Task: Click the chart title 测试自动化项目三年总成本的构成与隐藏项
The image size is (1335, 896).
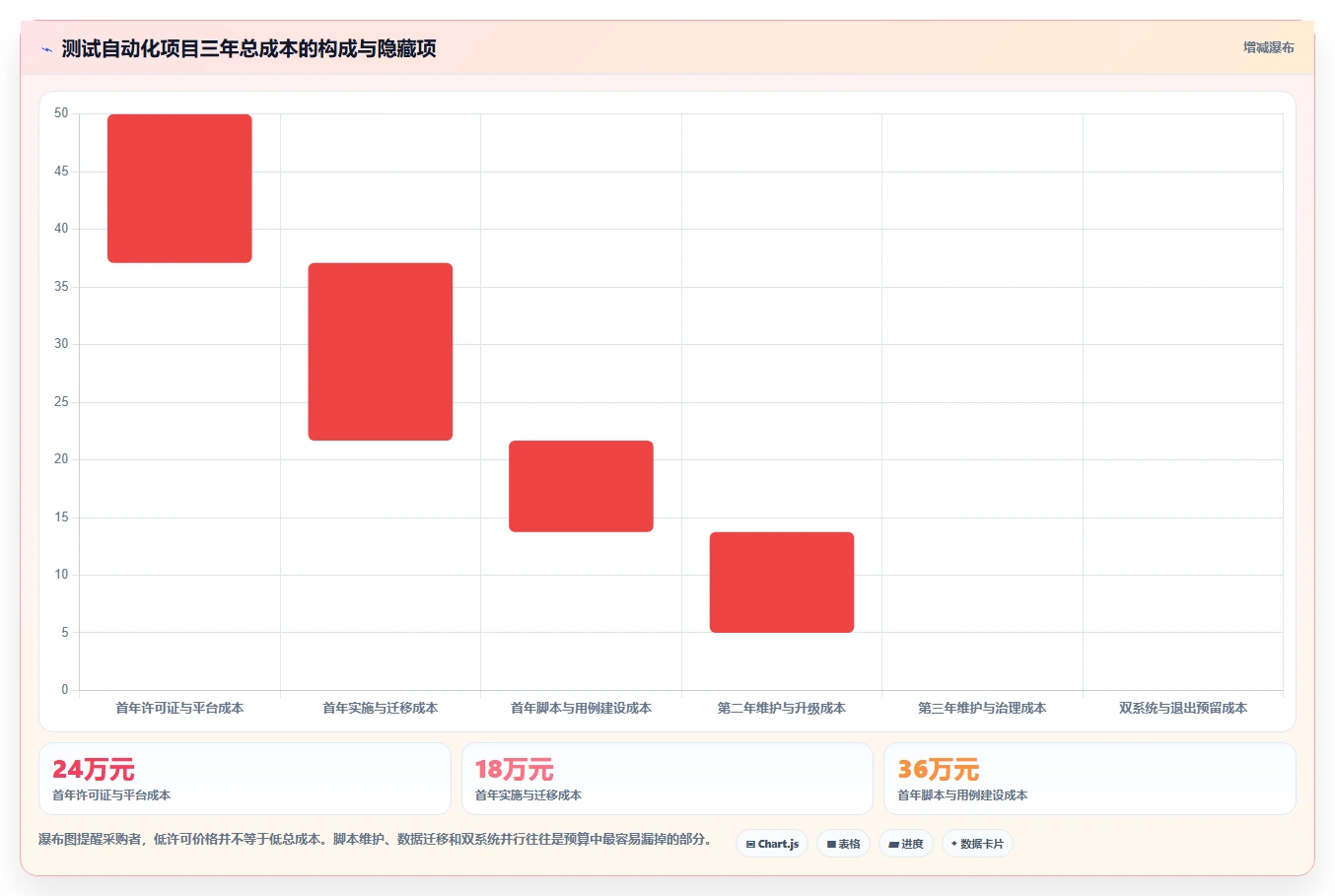Action: click(x=248, y=49)
